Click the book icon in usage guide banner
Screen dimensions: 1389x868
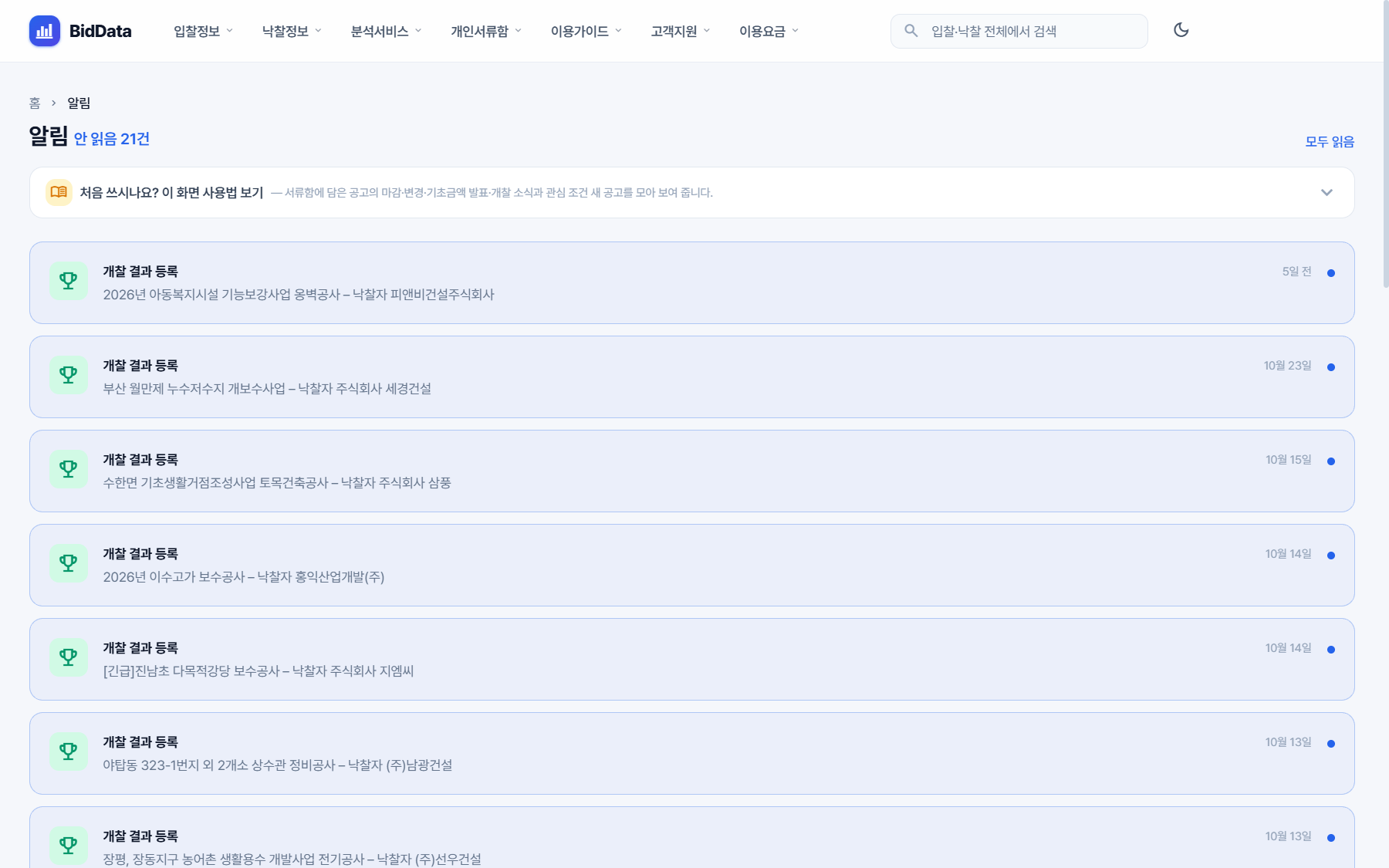(x=59, y=192)
